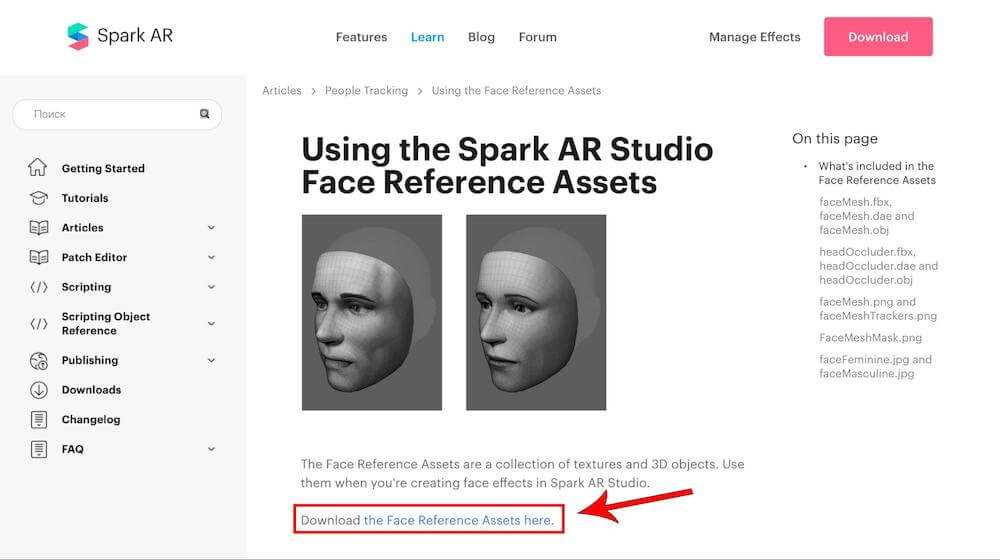Focus the Поиск search input field
1000x560 pixels.
[x=110, y=114]
